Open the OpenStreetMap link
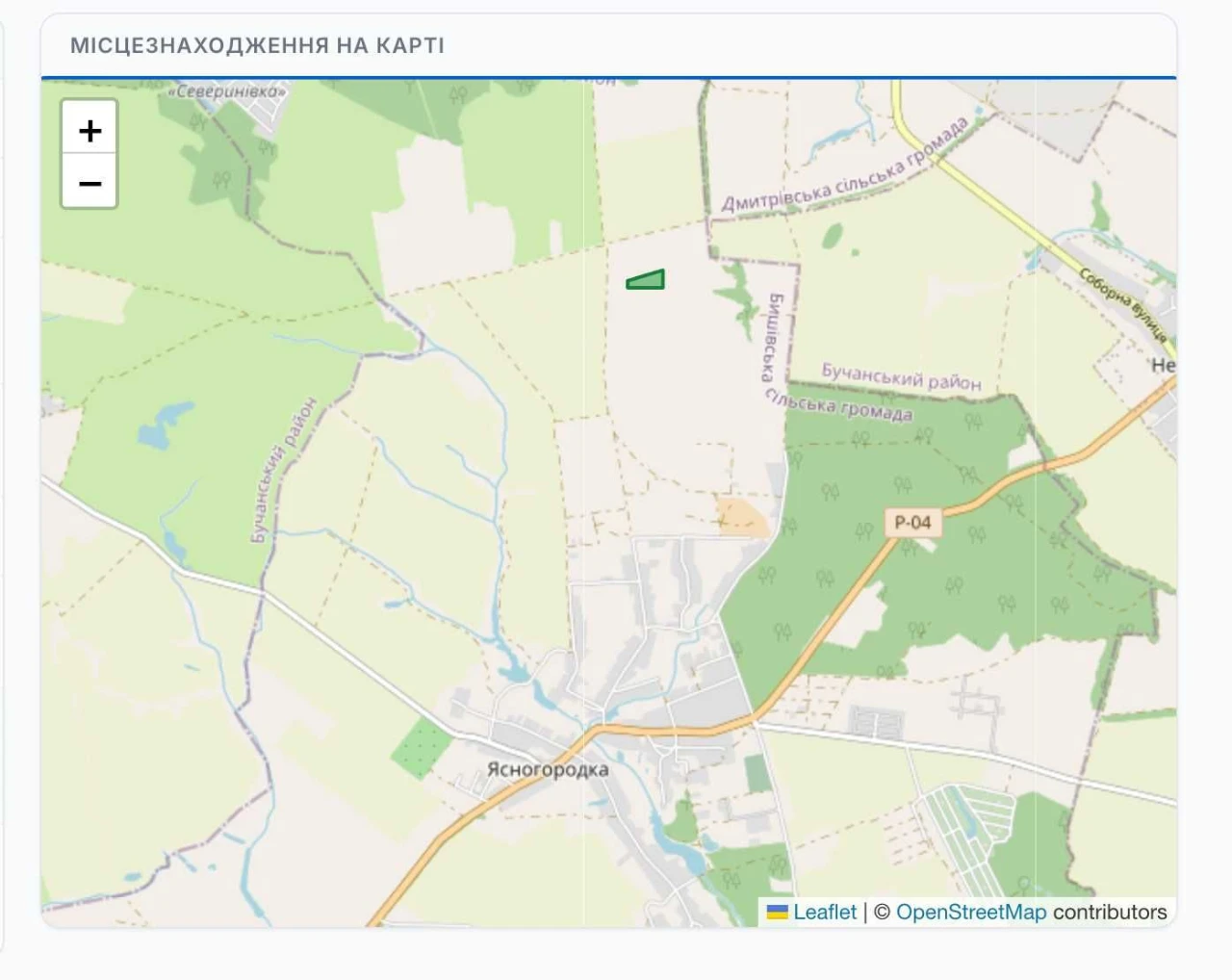Image resolution: width=1232 pixels, height=980 pixels. click(x=970, y=912)
